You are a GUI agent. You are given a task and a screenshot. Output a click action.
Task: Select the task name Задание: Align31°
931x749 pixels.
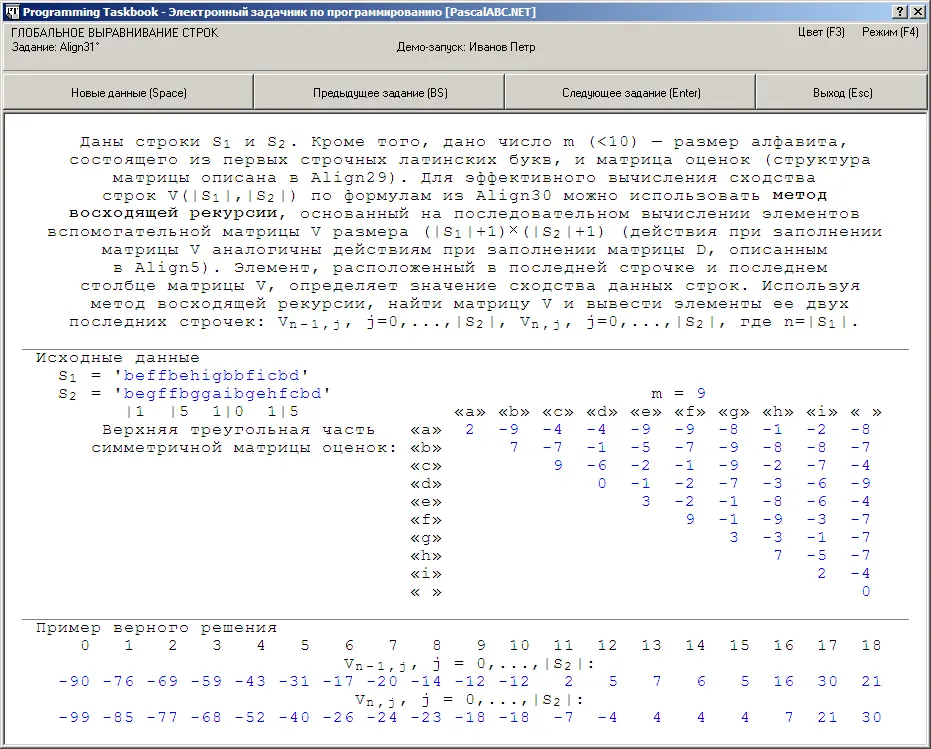pyautogui.click(x=56, y=47)
